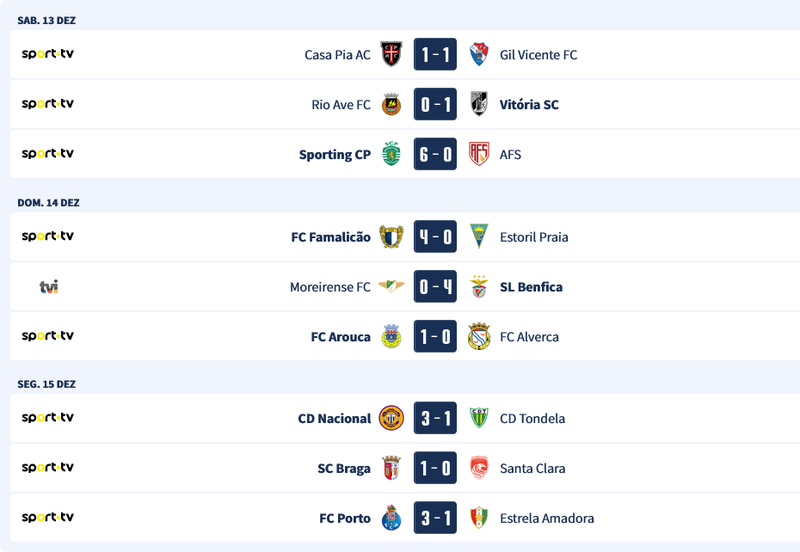Click the Vitória SC club crest
Viewport: 800px width, 552px height.
pyautogui.click(x=479, y=104)
